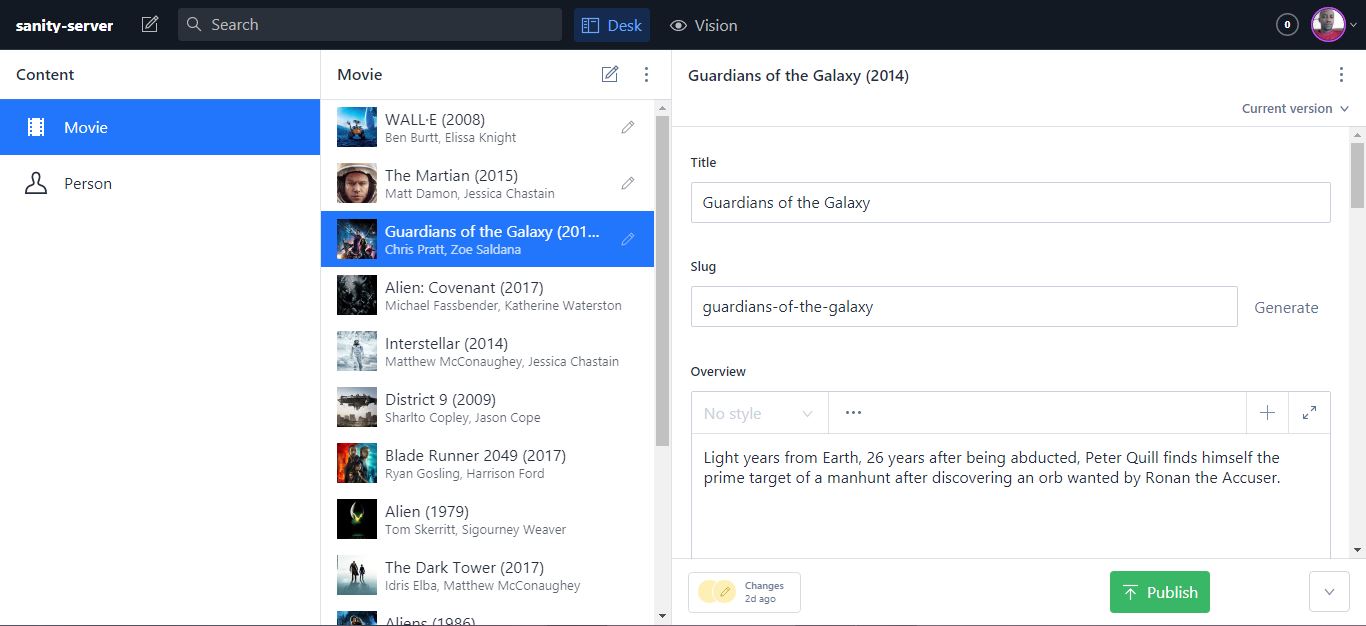
Task: Open the No style dropdown in Overview
Action: (x=760, y=413)
